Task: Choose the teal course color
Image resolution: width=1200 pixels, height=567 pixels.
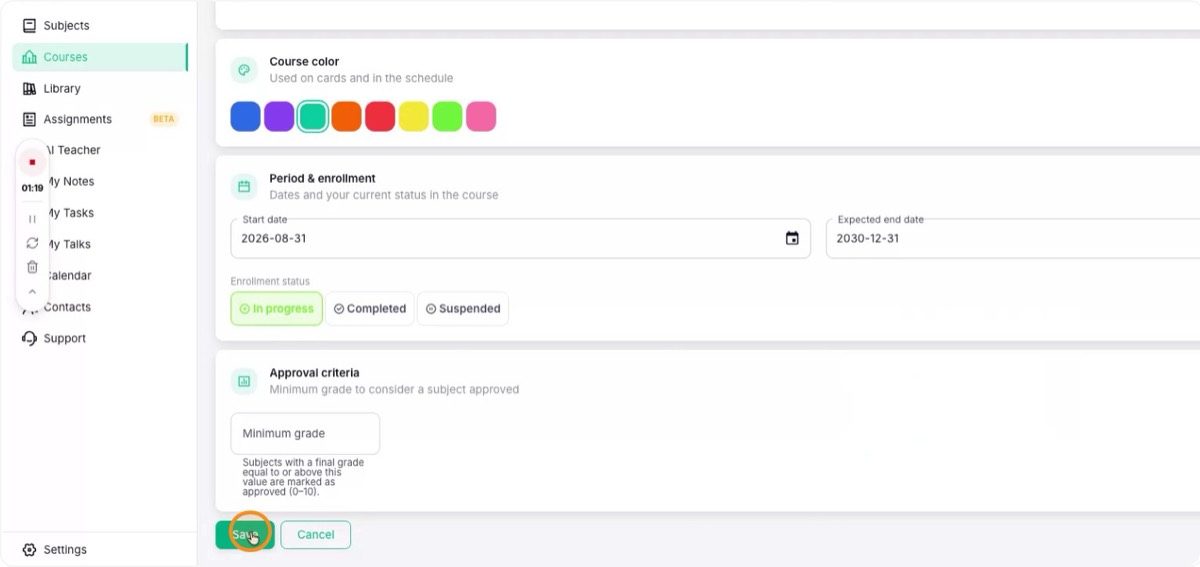Action: pyautogui.click(x=313, y=116)
